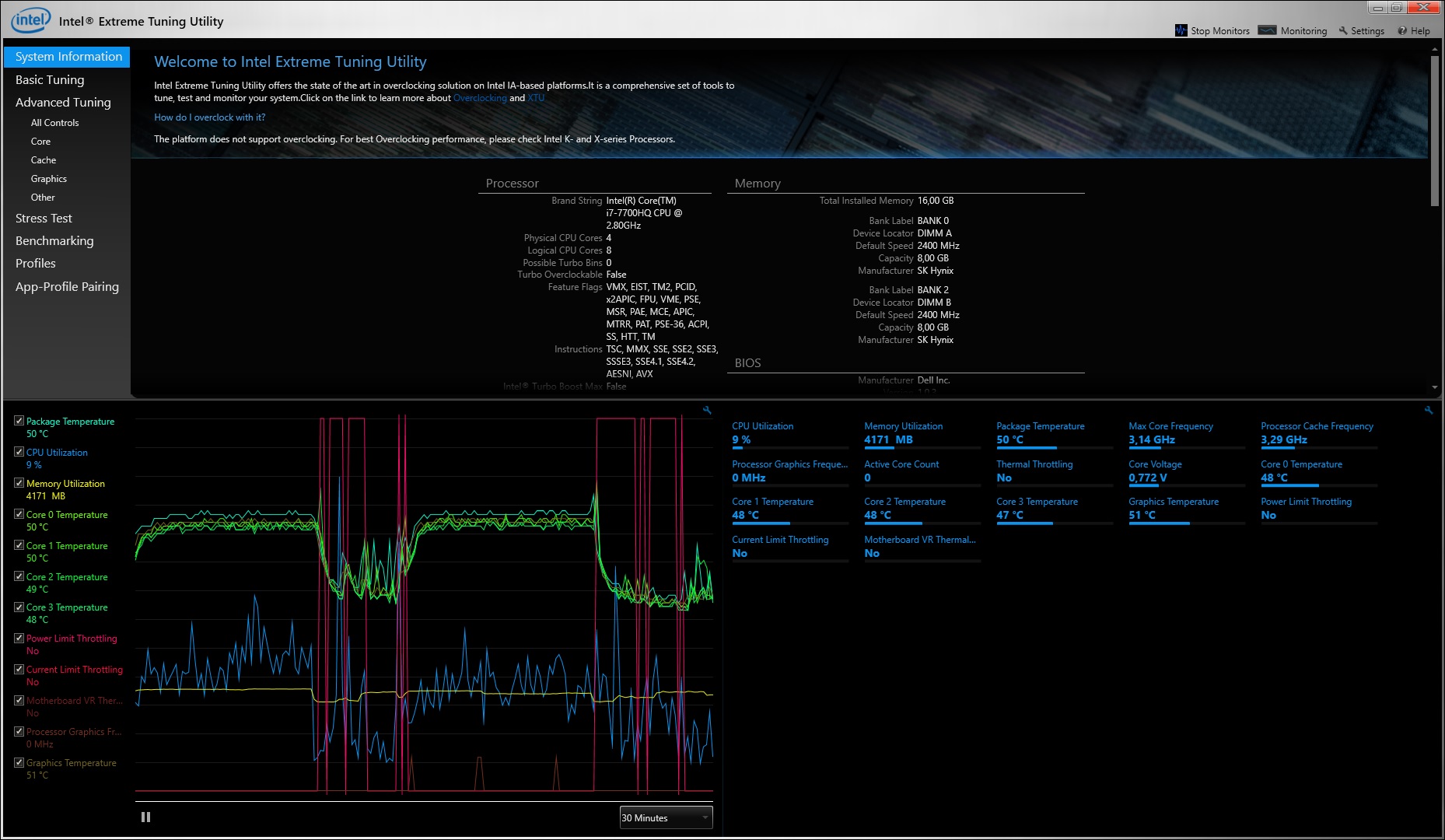Toggle Processor Graphics Frequency checkbox

tap(19, 731)
